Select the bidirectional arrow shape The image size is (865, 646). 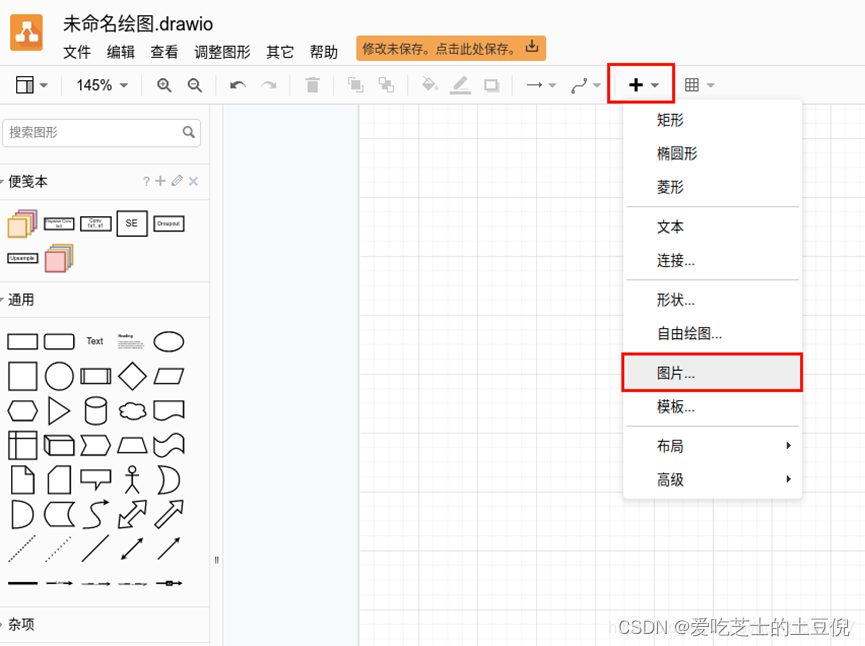tap(132, 514)
